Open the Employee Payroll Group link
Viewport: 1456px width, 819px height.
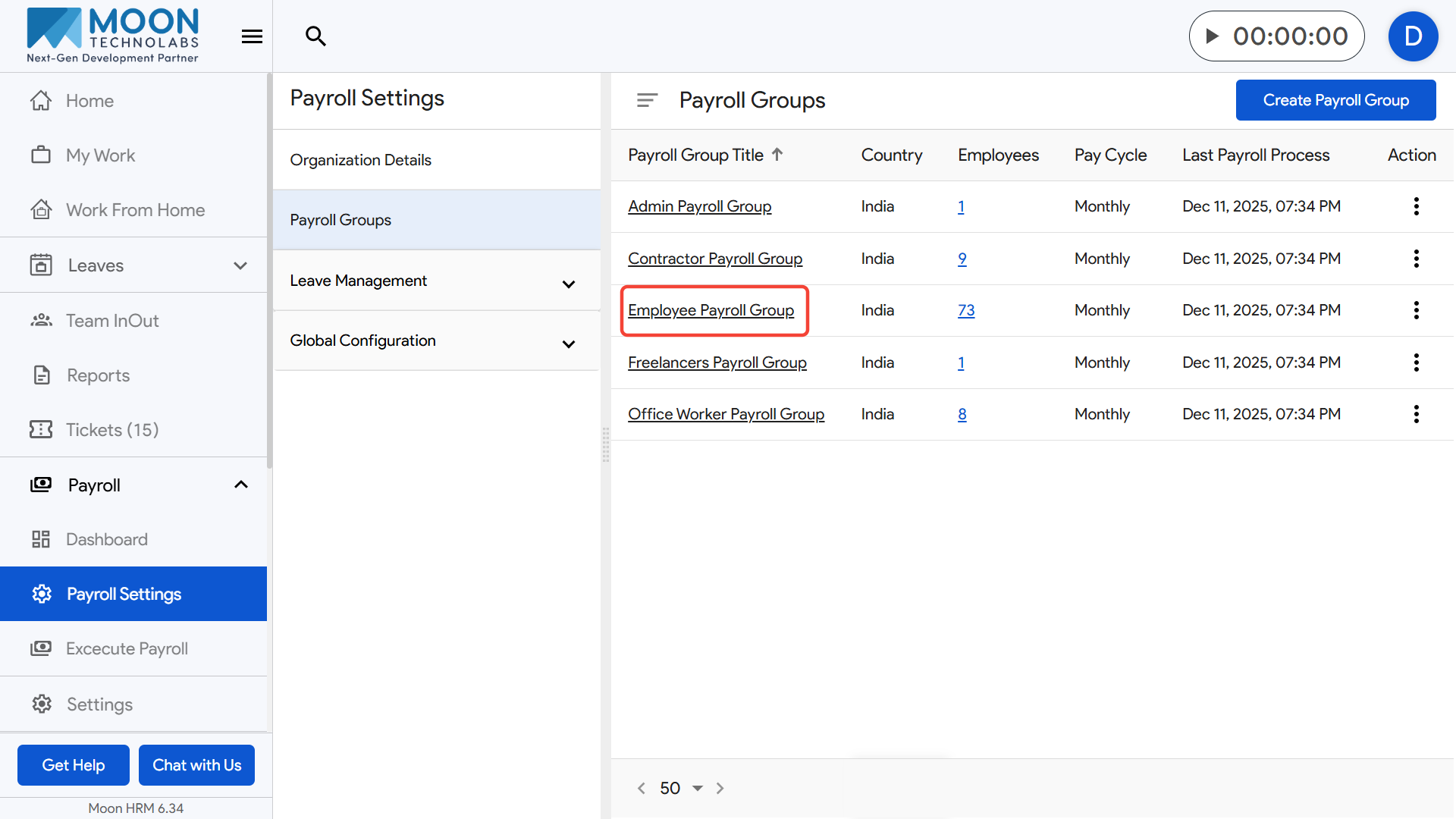[x=711, y=310]
